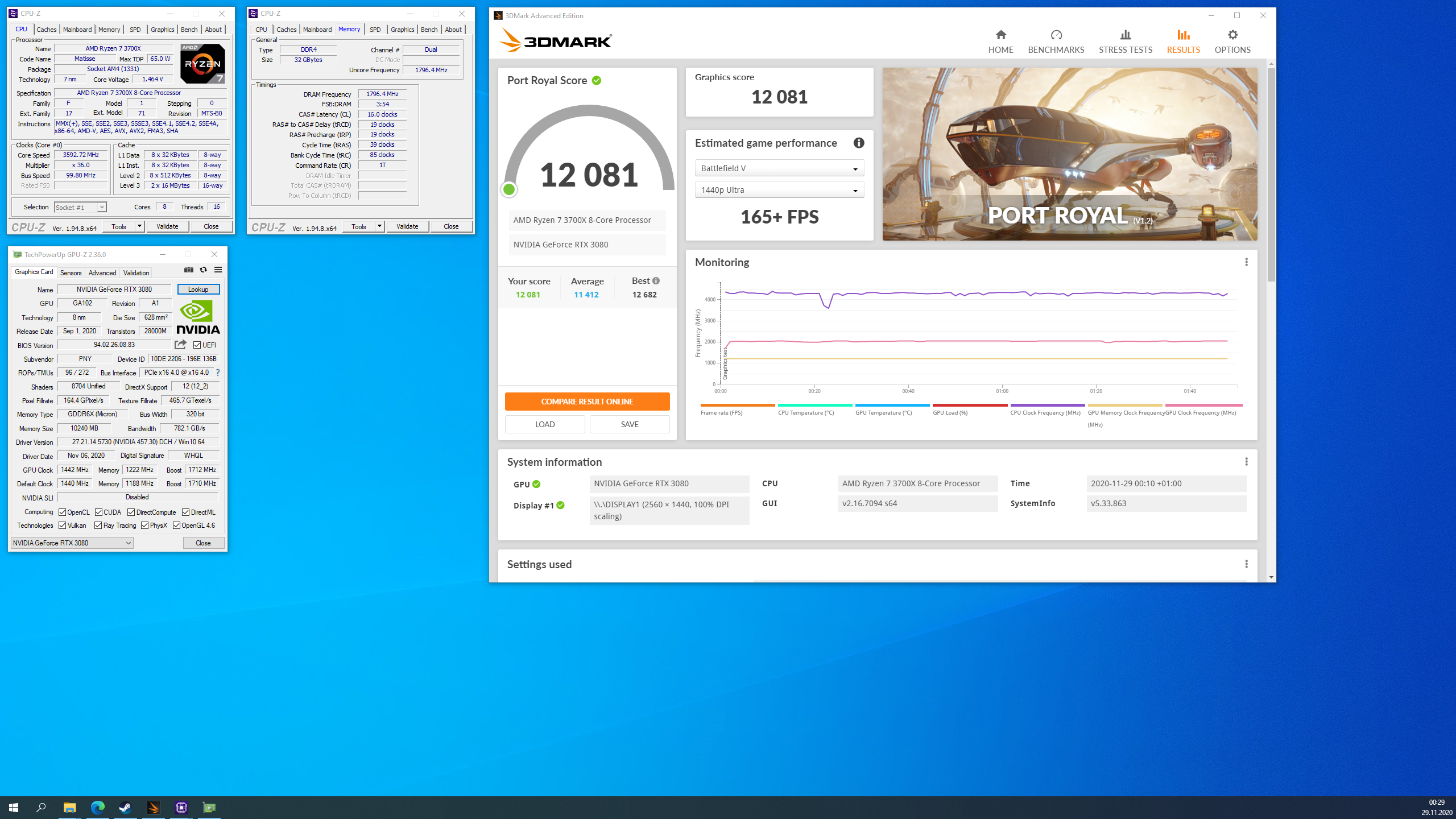
Task: Open Bench tab in Memory CPU-Z window
Action: pyautogui.click(x=429, y=30)
